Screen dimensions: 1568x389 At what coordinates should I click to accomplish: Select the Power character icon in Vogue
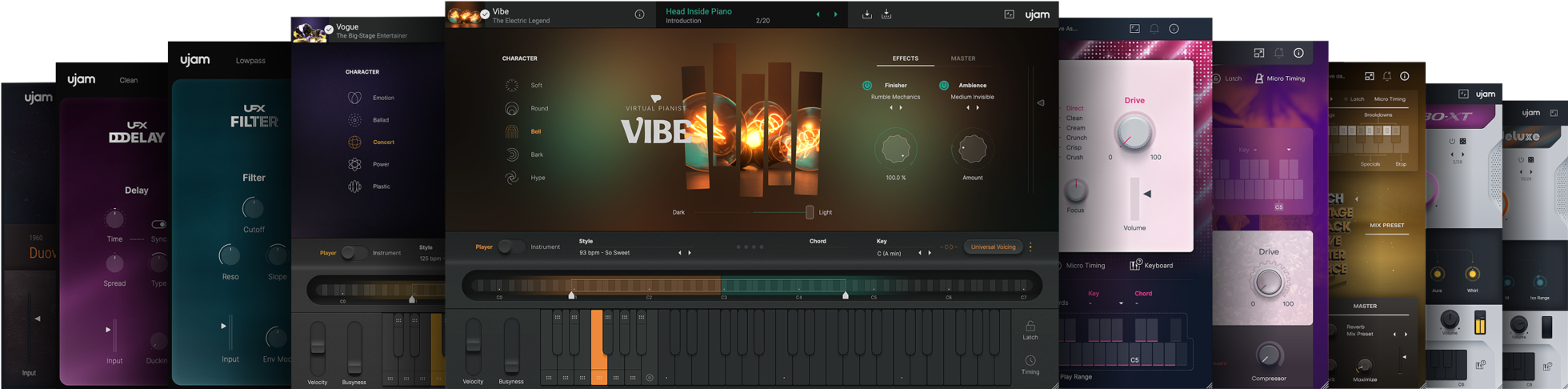(x=354, y=164)
